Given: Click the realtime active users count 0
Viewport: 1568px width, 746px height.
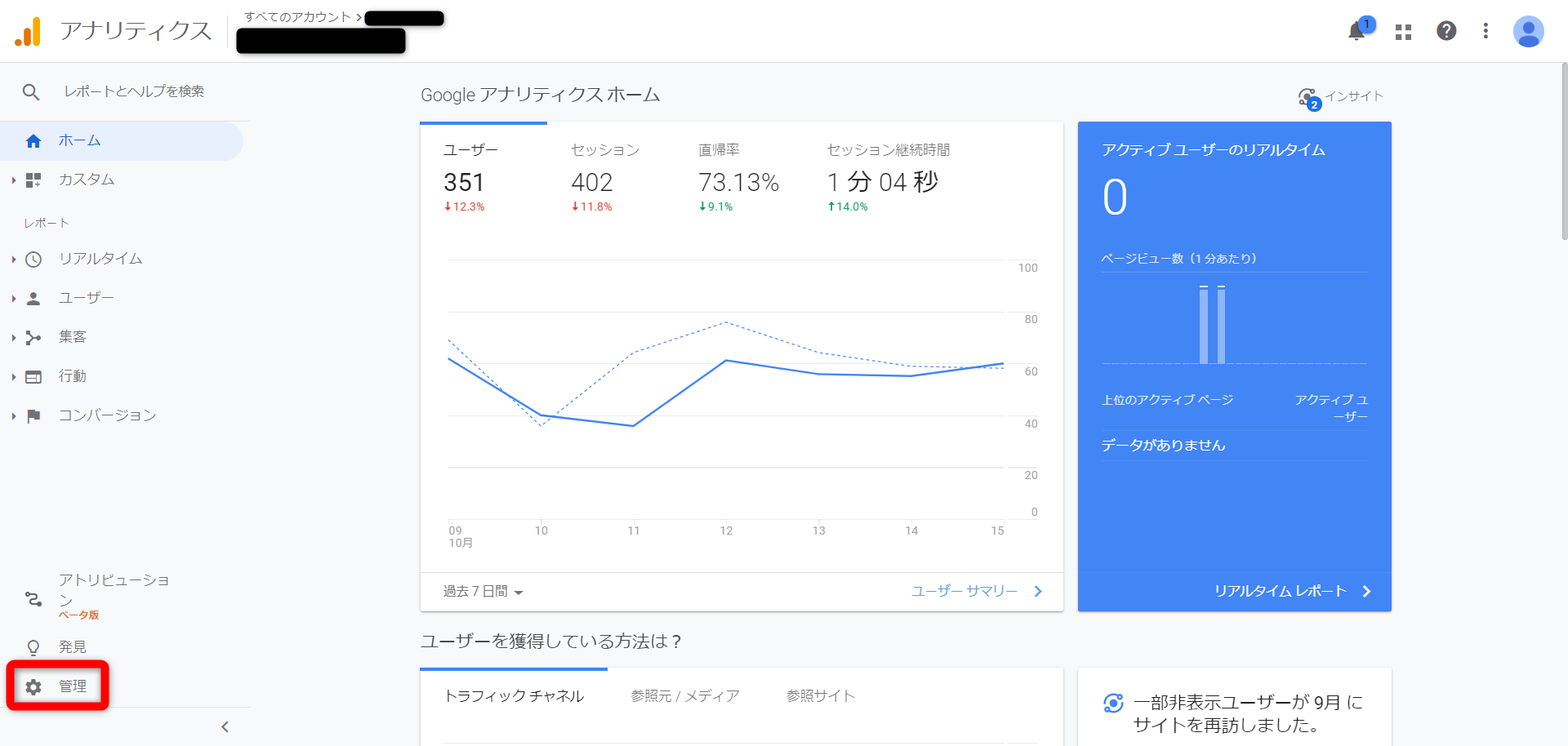Looking at the screenshot, I should tap(1115, 198).
